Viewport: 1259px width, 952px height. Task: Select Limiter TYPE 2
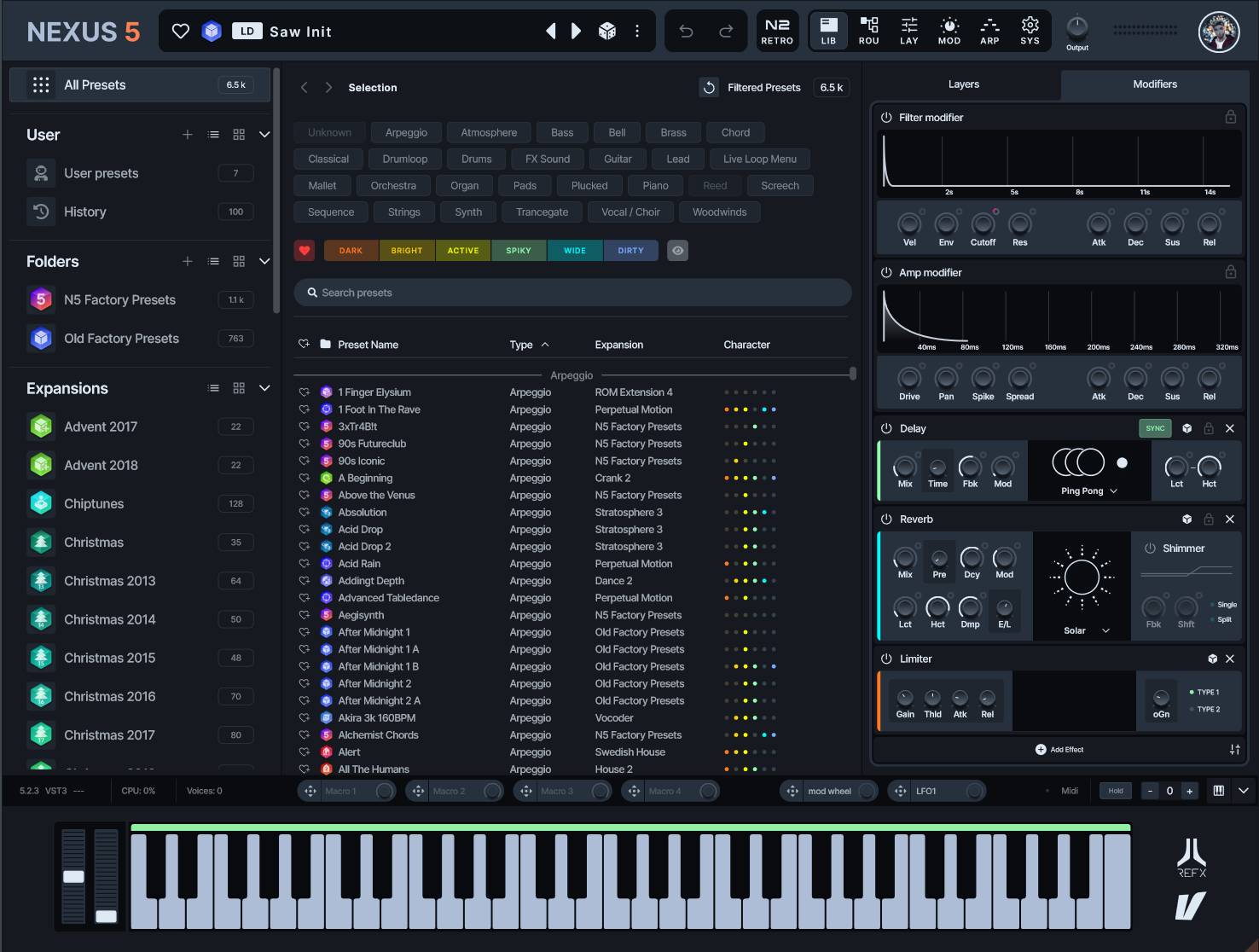pyautogui.click(x=1204, y=709)
